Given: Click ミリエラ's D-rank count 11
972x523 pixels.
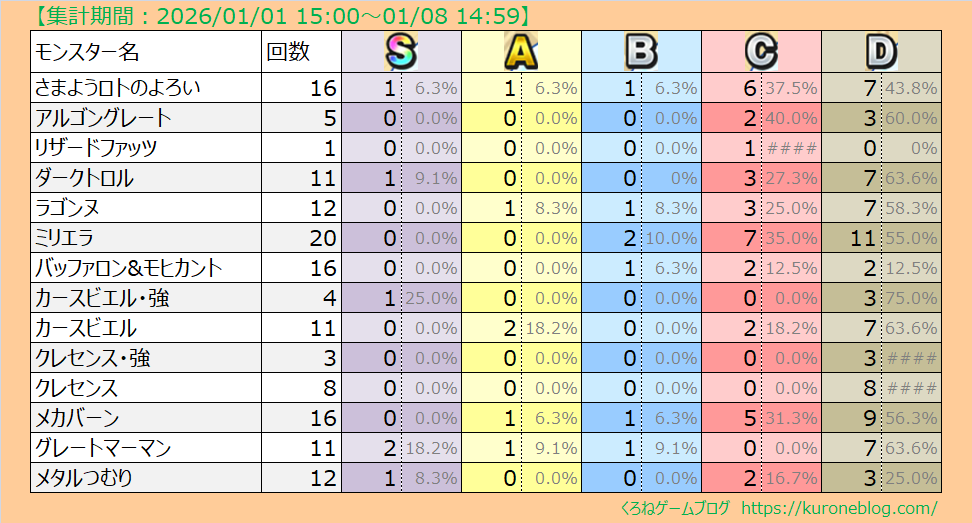Looking at the screenshot, I should tap(861, 238).
